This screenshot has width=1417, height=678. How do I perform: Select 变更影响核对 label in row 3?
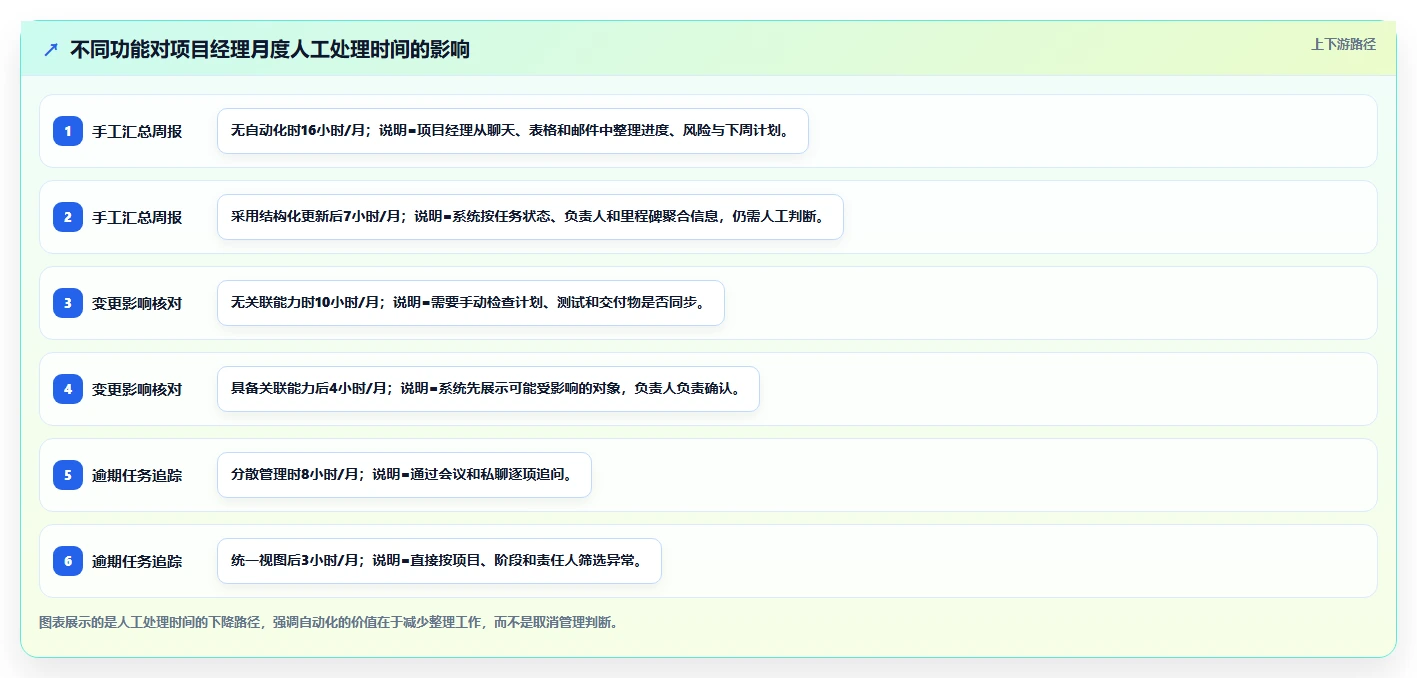pos(137,303)
